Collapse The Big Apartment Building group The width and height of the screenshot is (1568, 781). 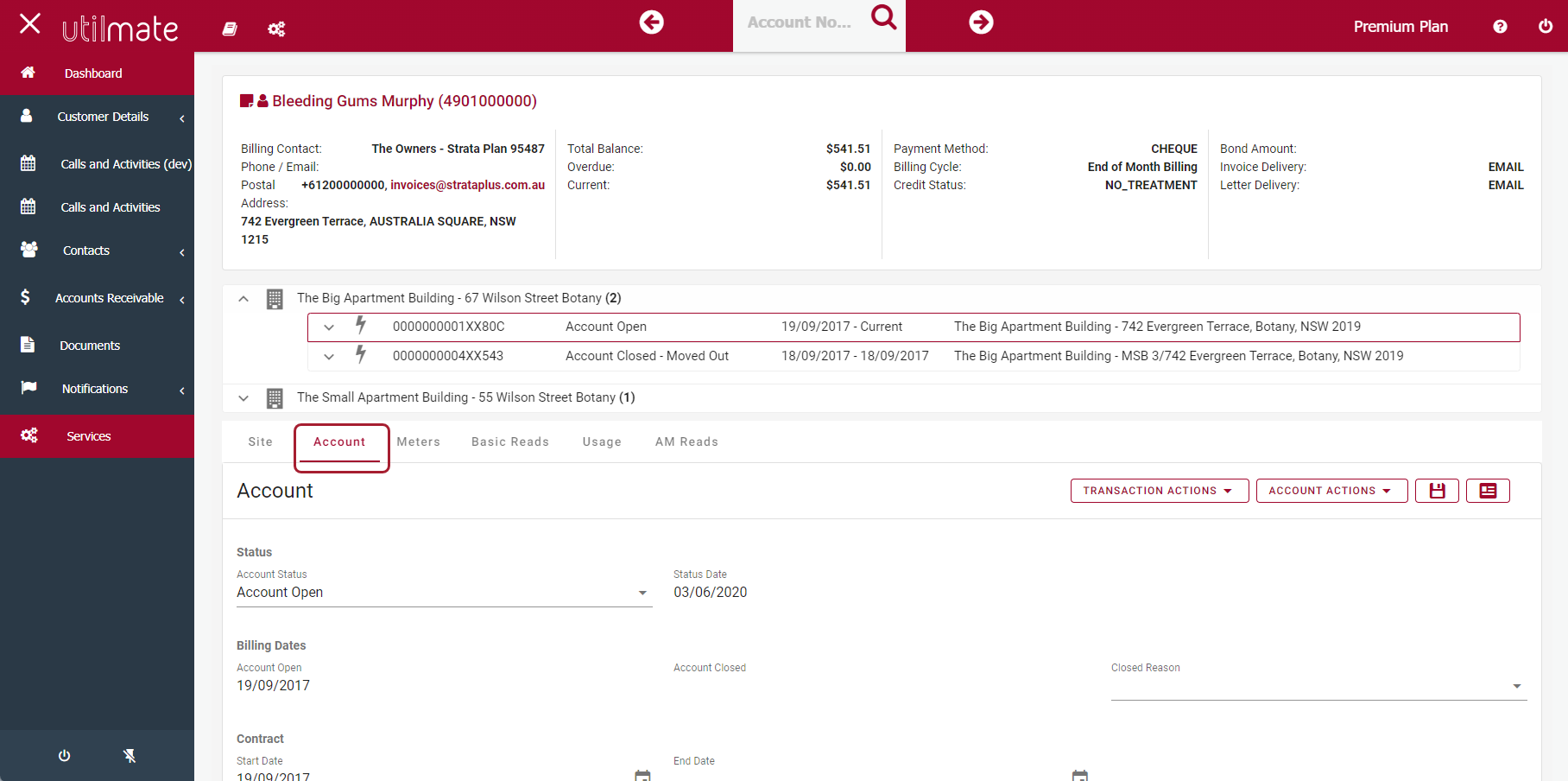tap(243, 299)
